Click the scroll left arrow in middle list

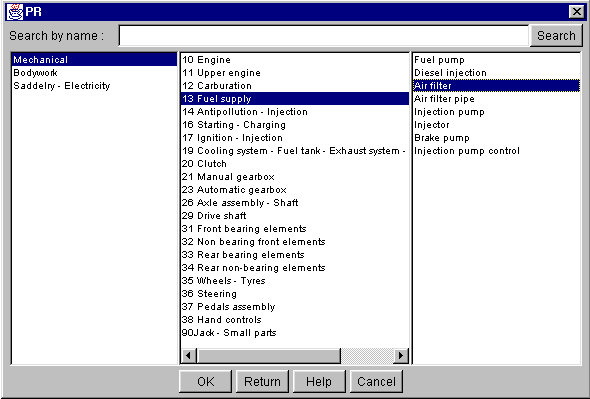pyautogui.click(x=189, y=355)
